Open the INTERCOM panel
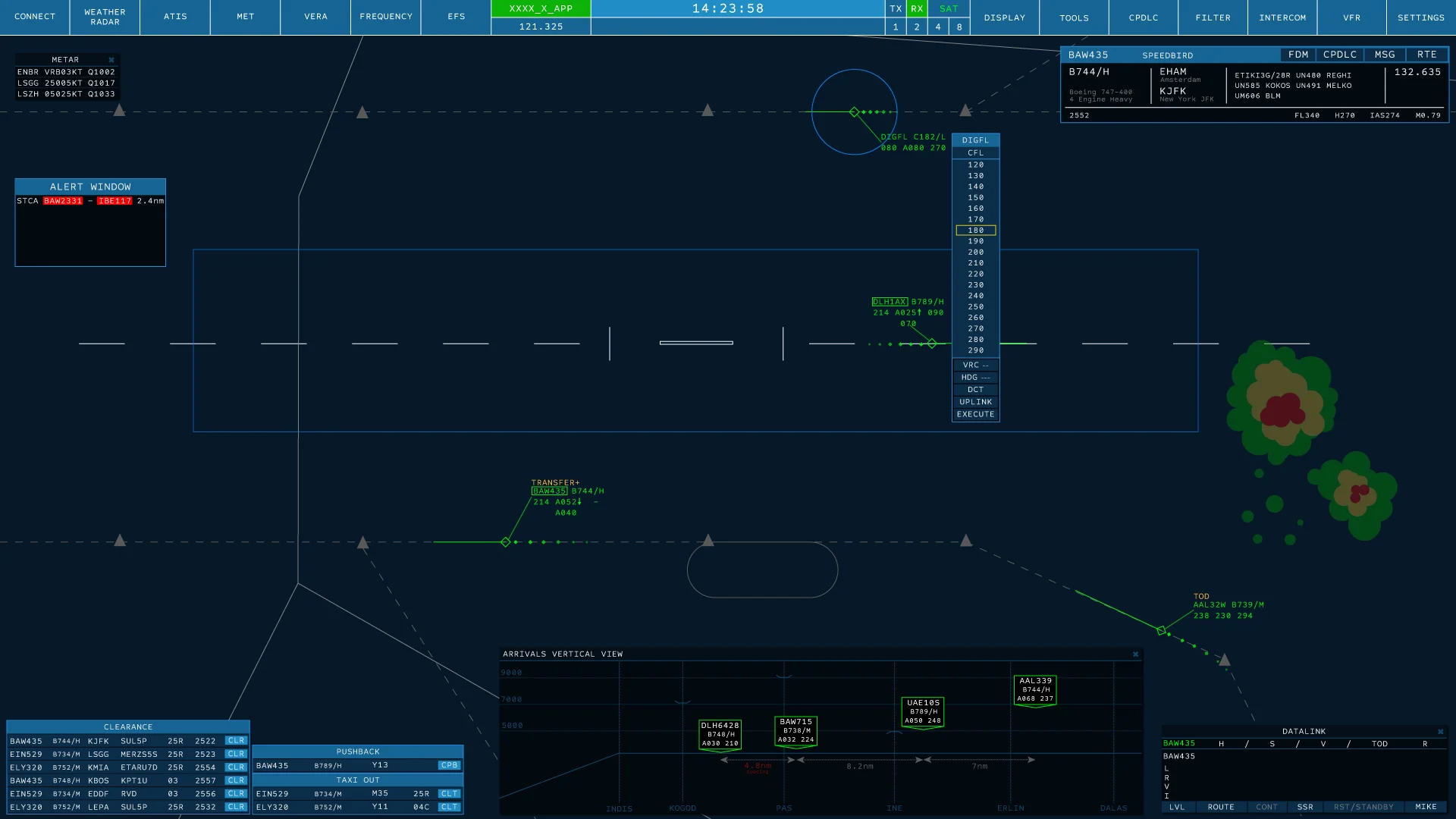The width and height of the screenshot is (1456, 819). click(x=1282, y=17)
